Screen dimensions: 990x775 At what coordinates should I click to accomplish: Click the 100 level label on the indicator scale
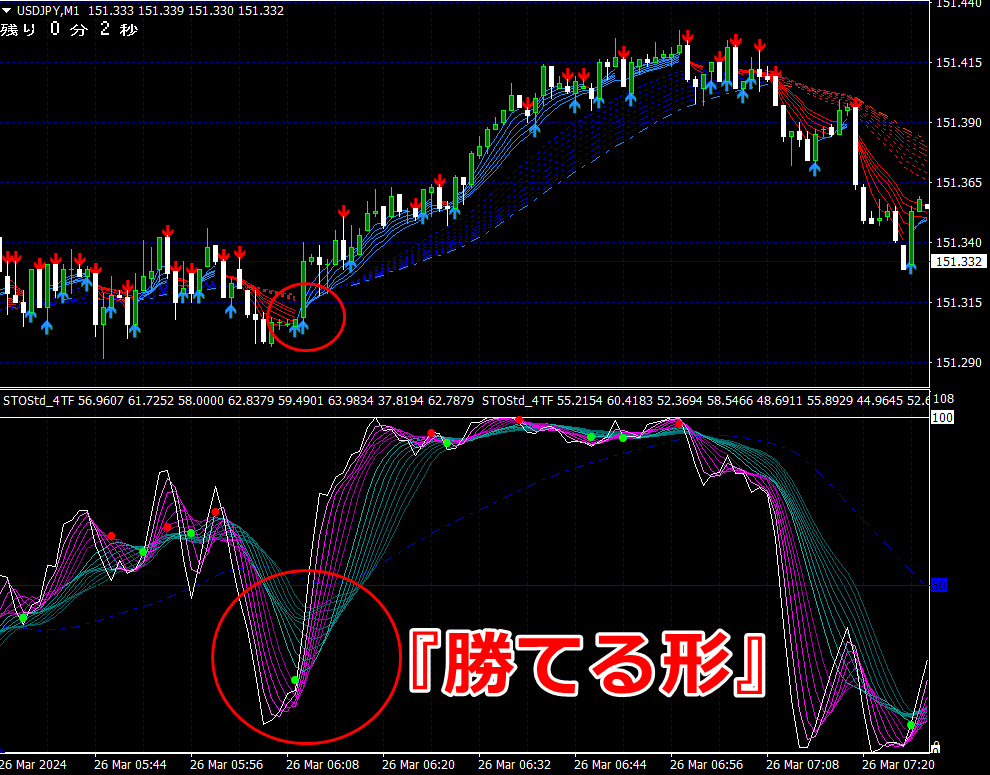[x=942, y=418]
